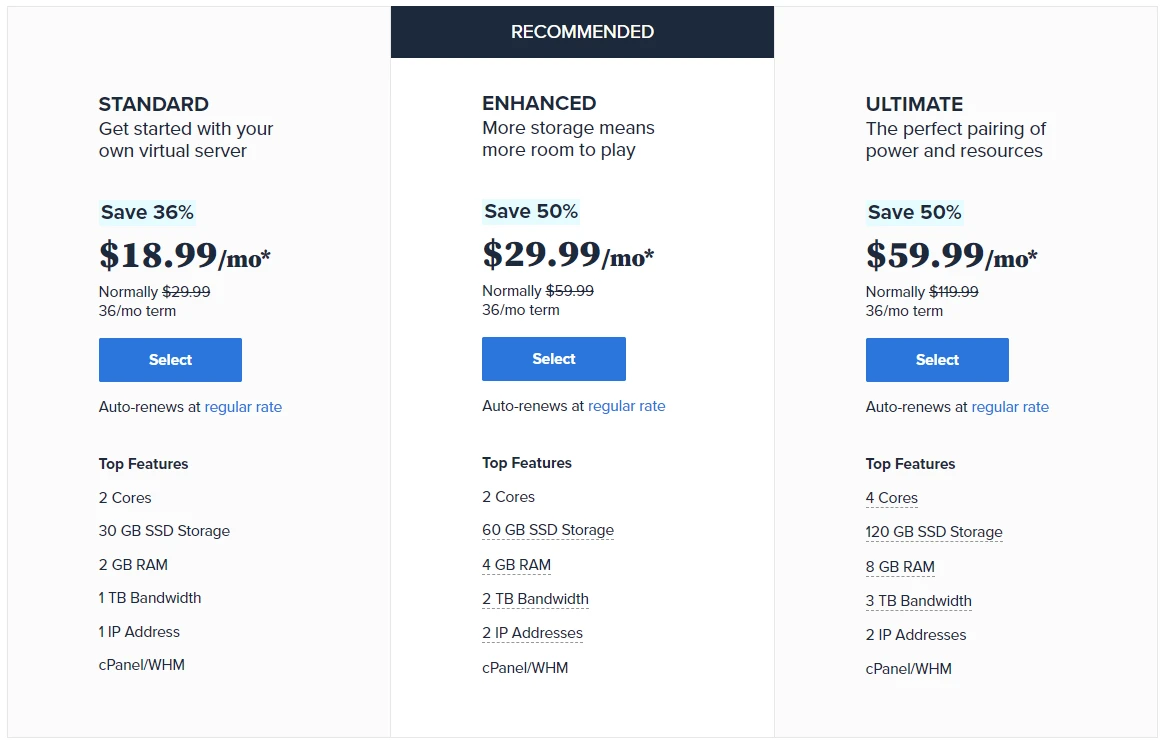
Task: Click the 120 GB SSD Storage feature link
Action: point(933,531)
